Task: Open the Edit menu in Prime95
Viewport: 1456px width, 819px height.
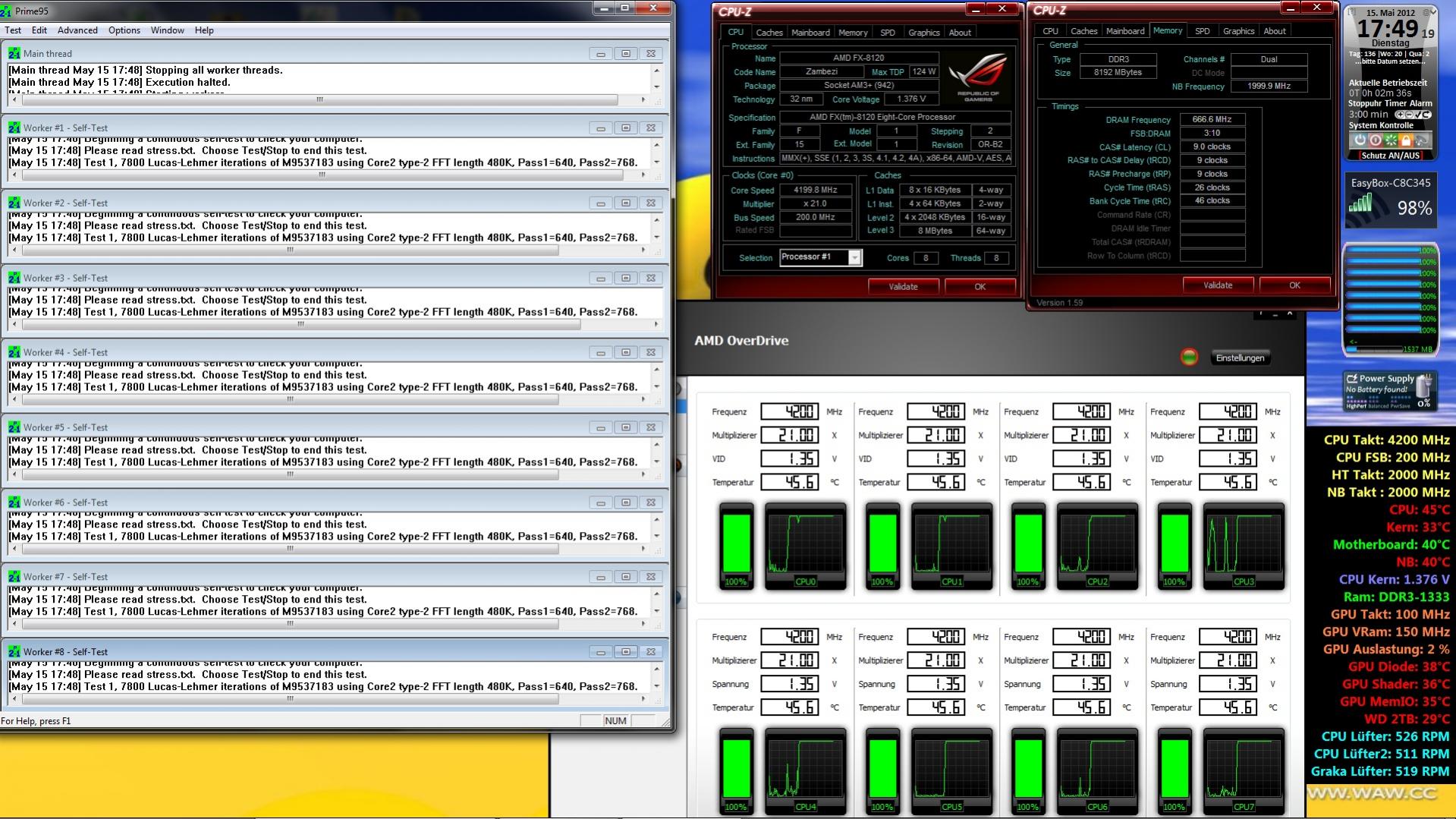Action: 39,30
